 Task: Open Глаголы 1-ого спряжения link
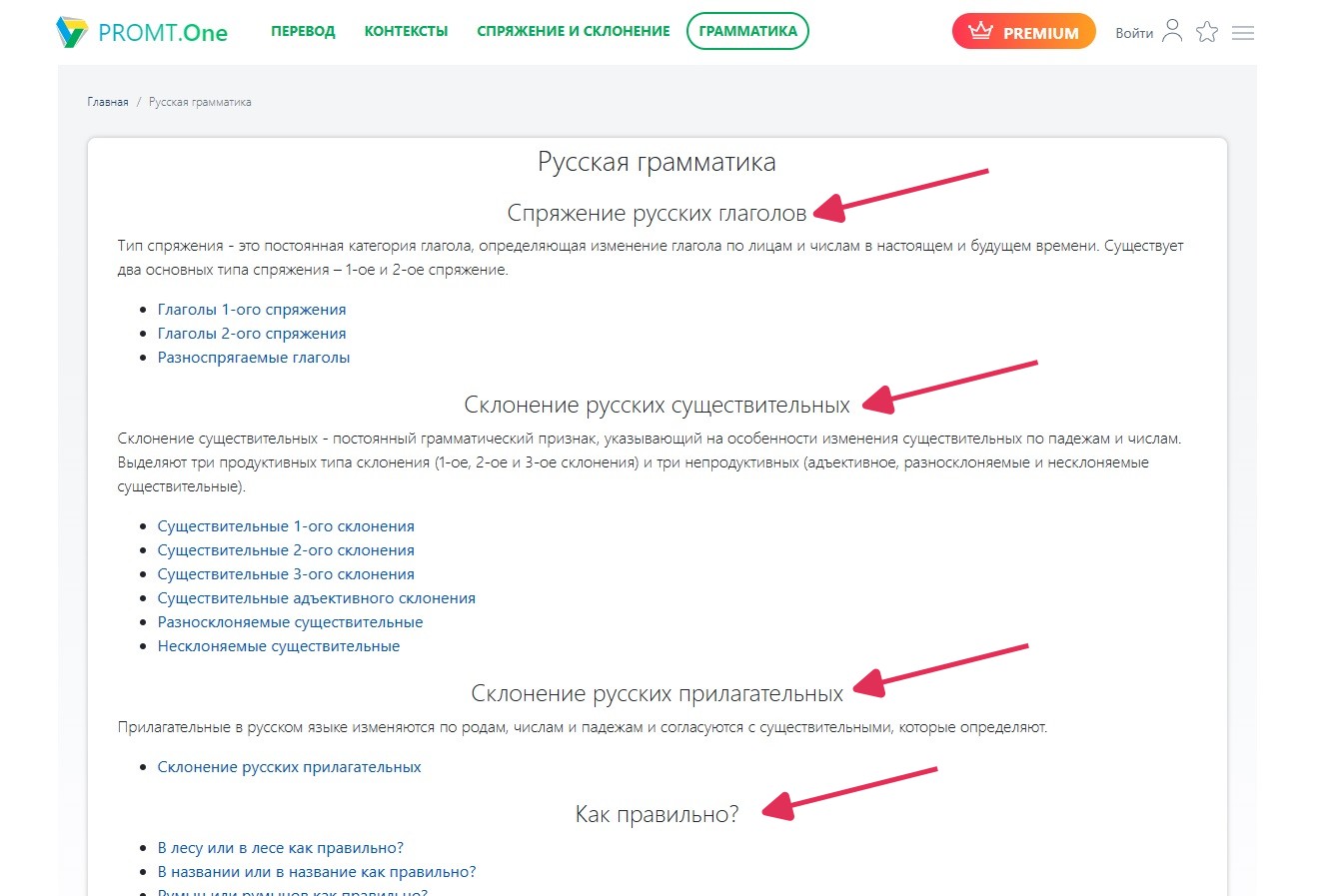252,310
